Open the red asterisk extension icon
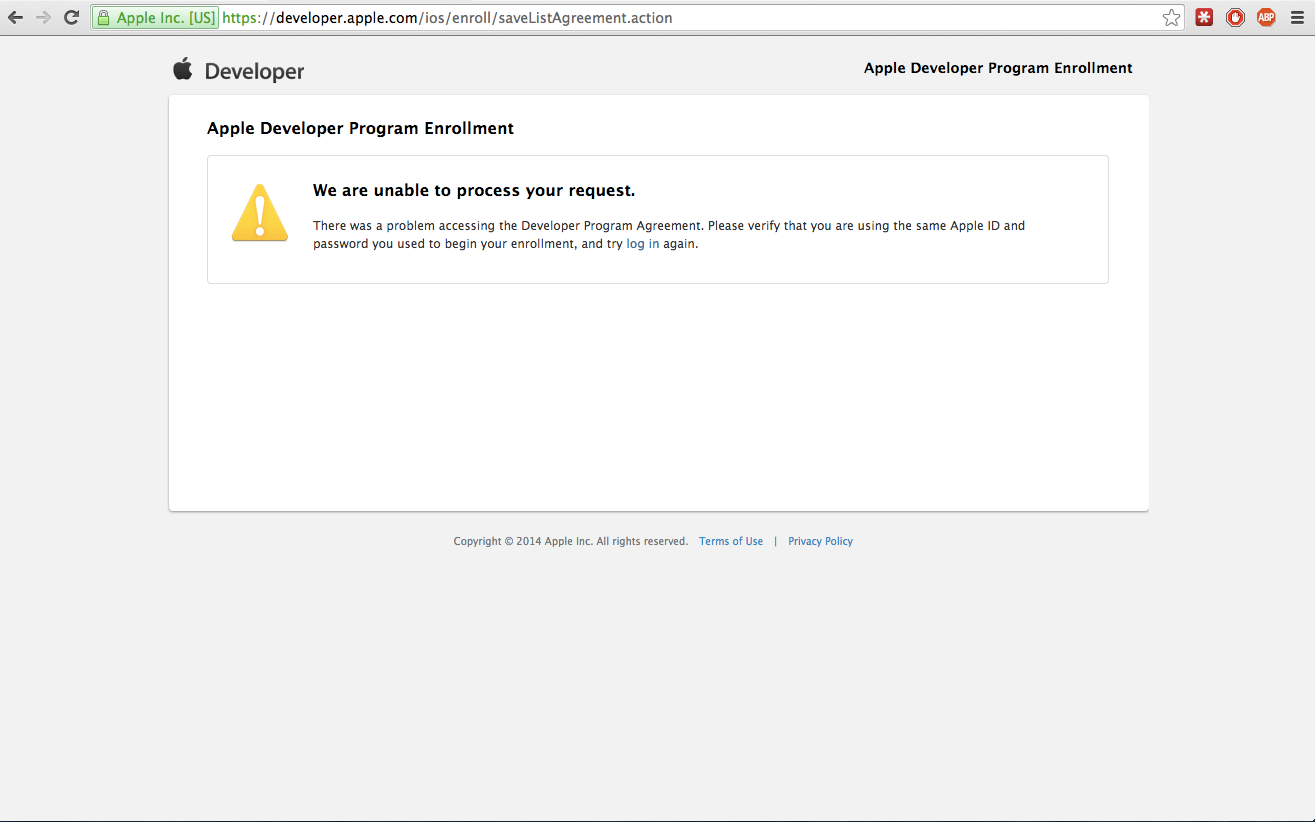This screenshot has height=822, width=1315. coord(1204,17)
